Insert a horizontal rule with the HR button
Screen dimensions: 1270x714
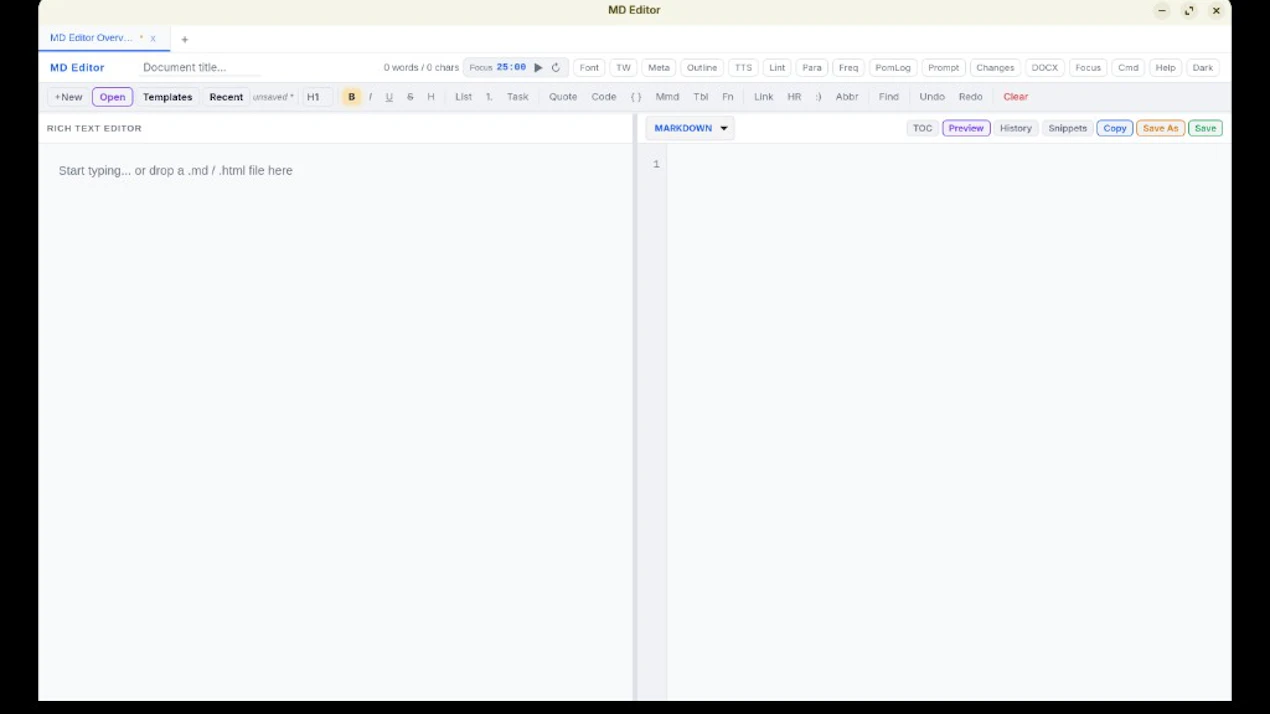794,97
